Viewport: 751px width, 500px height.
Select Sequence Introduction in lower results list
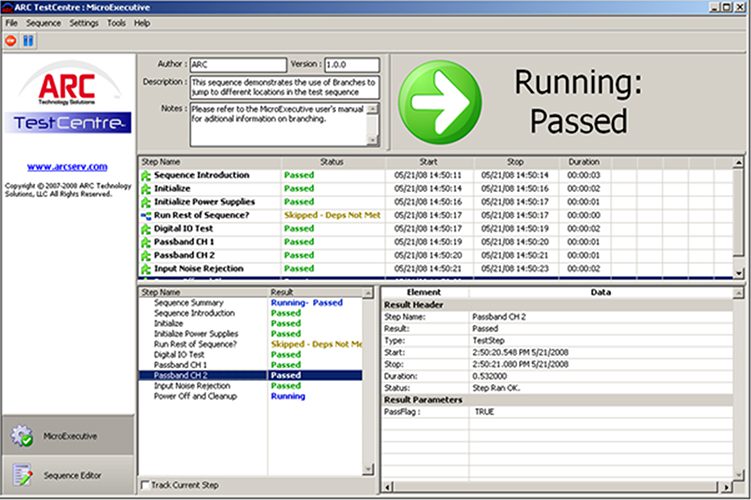pyautogui.click(x=250, y=313)
